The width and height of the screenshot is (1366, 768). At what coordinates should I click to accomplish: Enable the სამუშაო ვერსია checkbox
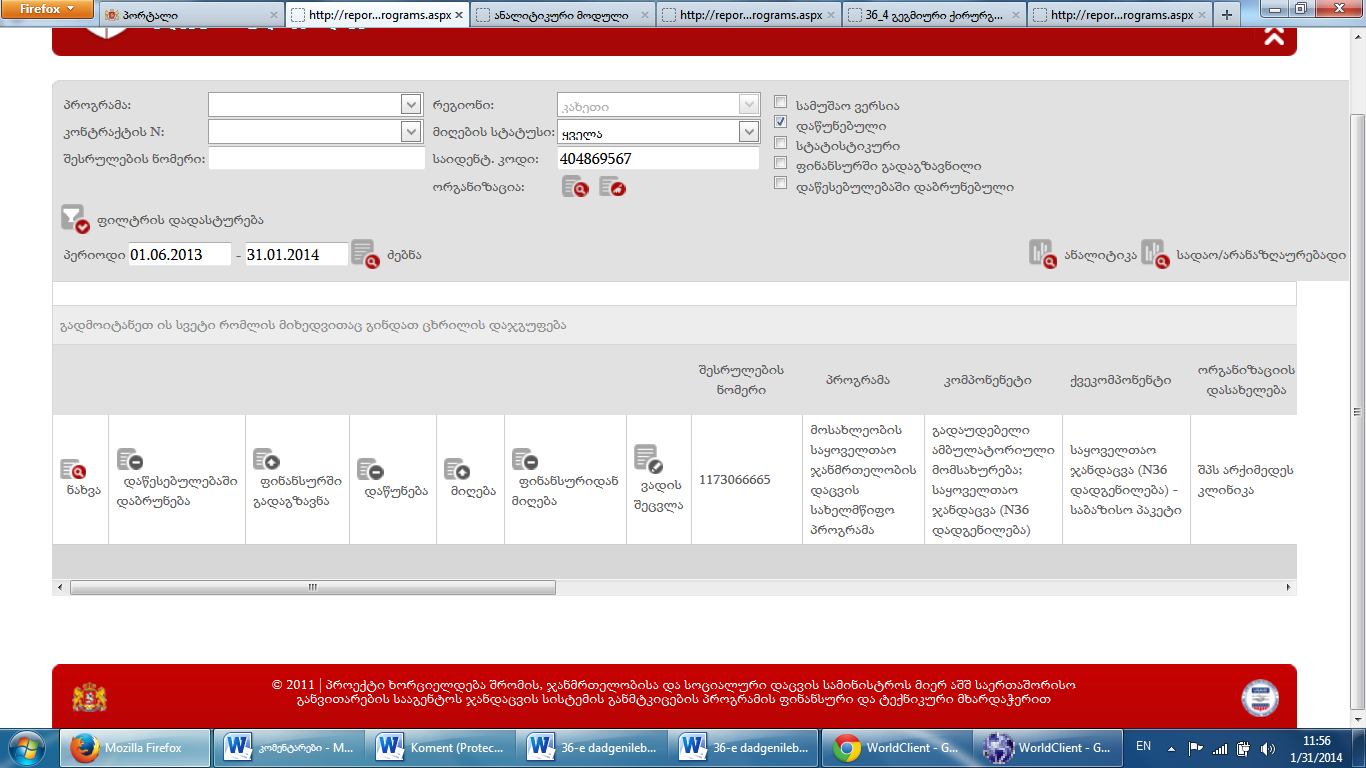pos(781,102)
